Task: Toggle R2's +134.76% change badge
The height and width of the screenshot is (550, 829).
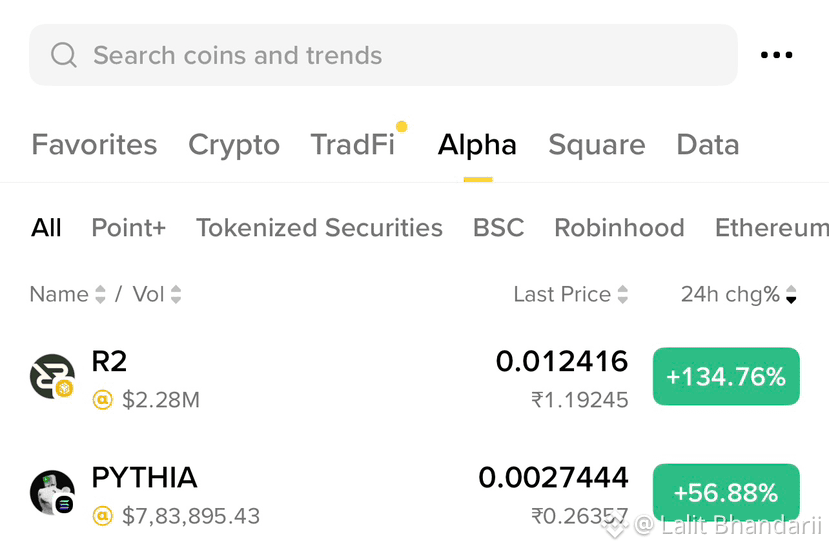Action: (726, 377)
